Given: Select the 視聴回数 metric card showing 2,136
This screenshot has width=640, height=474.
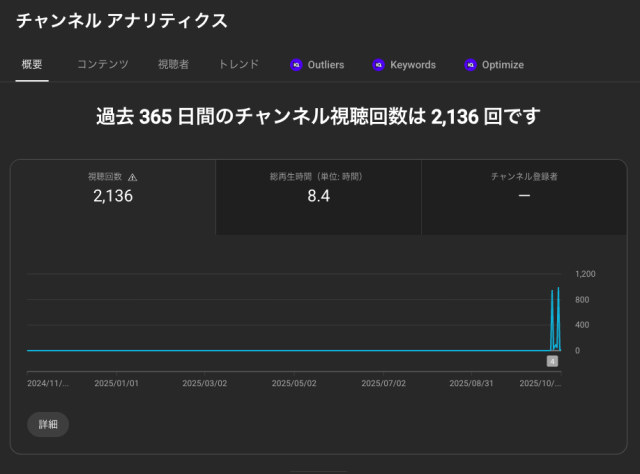Looking at the screenshot, I should (x=113, y=196).
